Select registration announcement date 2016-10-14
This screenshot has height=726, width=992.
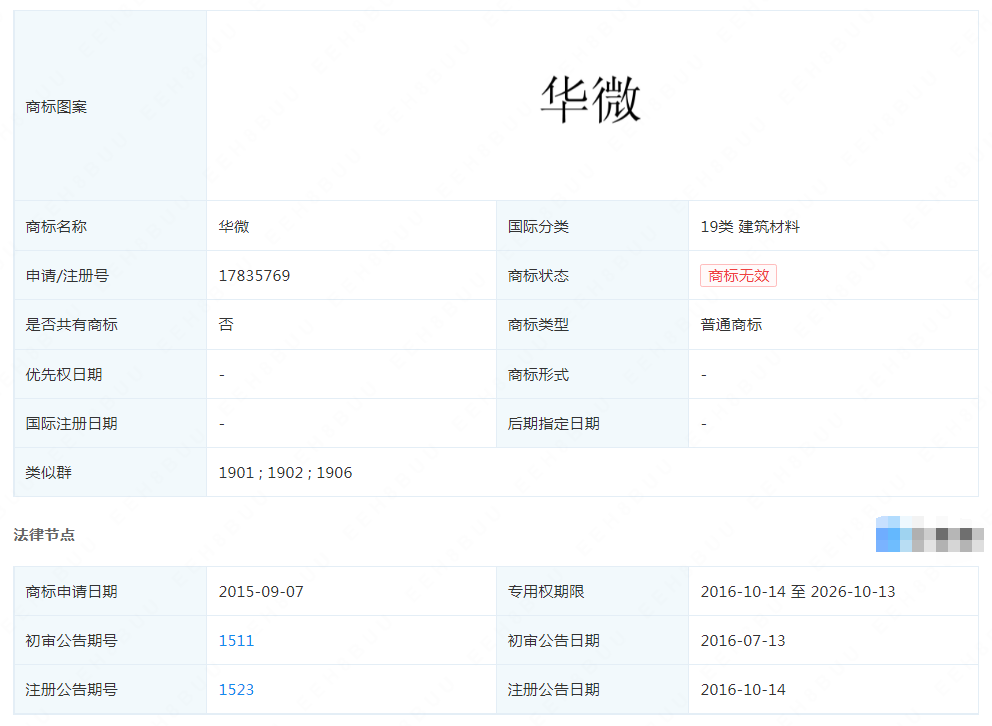pos(743,689)
